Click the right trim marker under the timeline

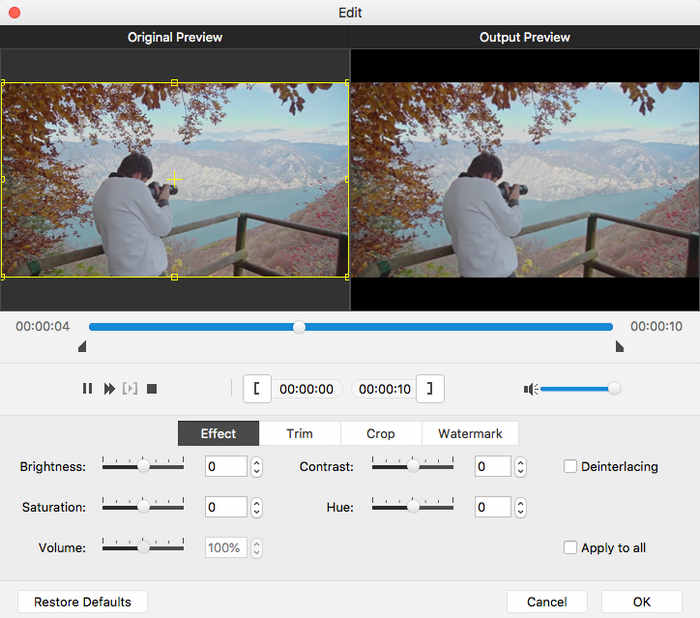pyautogui.click(x=620, y=347)
